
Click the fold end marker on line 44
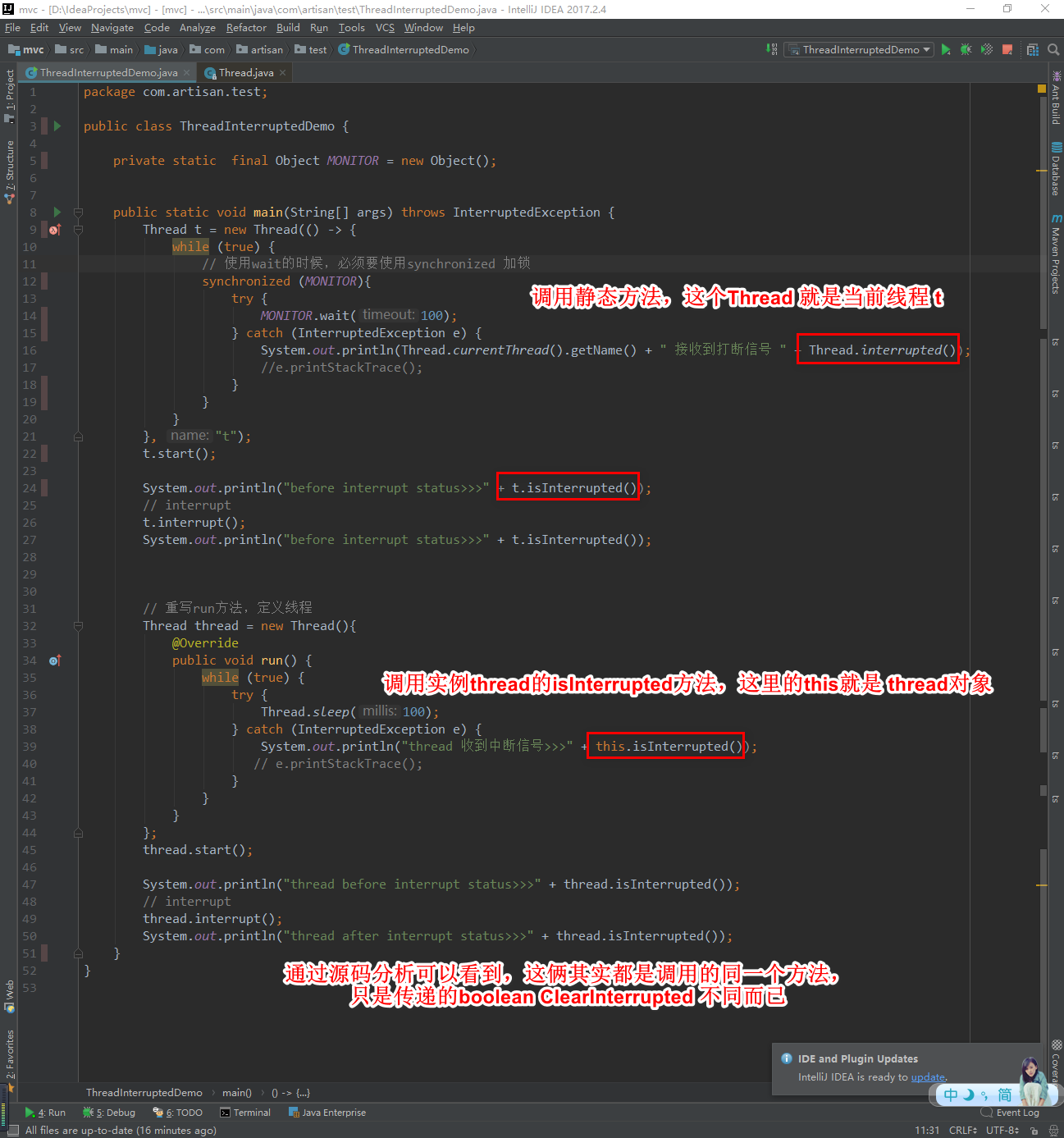click(78, 833)
